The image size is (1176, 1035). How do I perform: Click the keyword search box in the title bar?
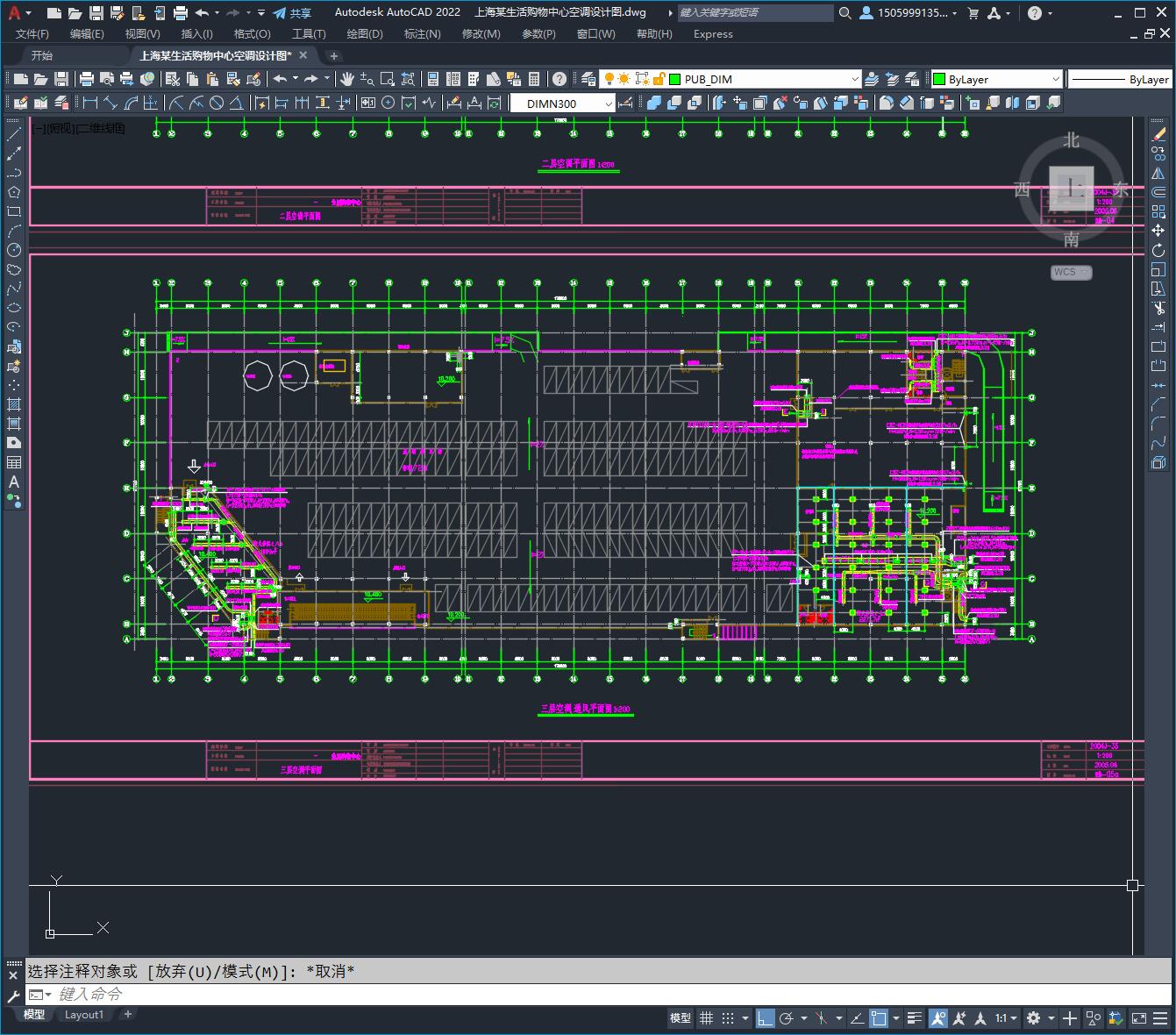755,13
